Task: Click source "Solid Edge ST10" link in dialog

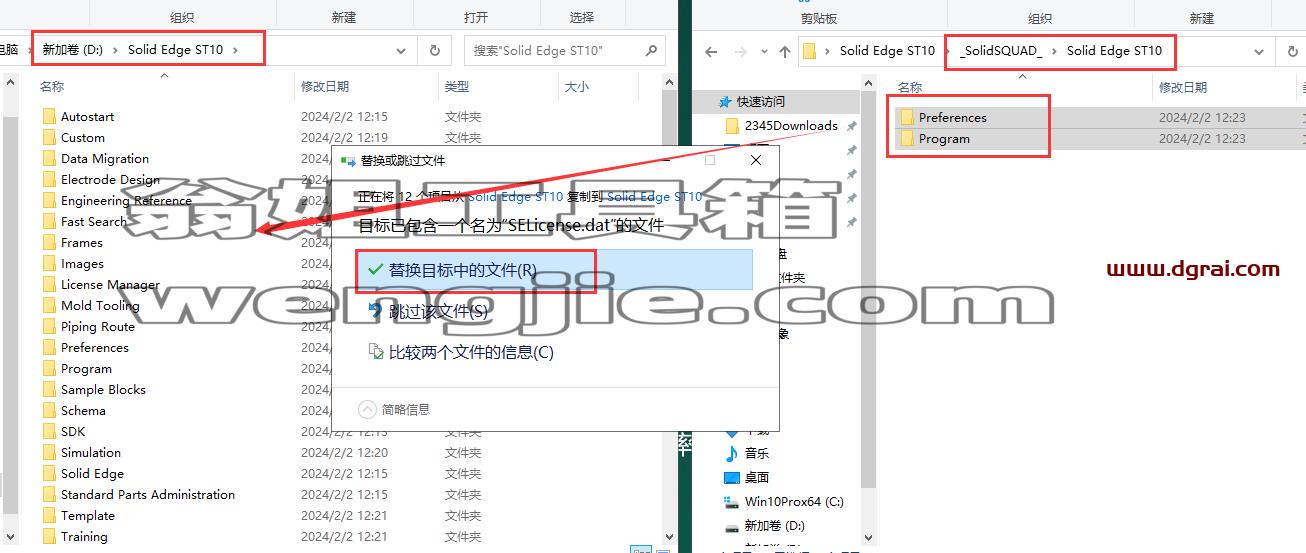Action: [x=515, y=197]
